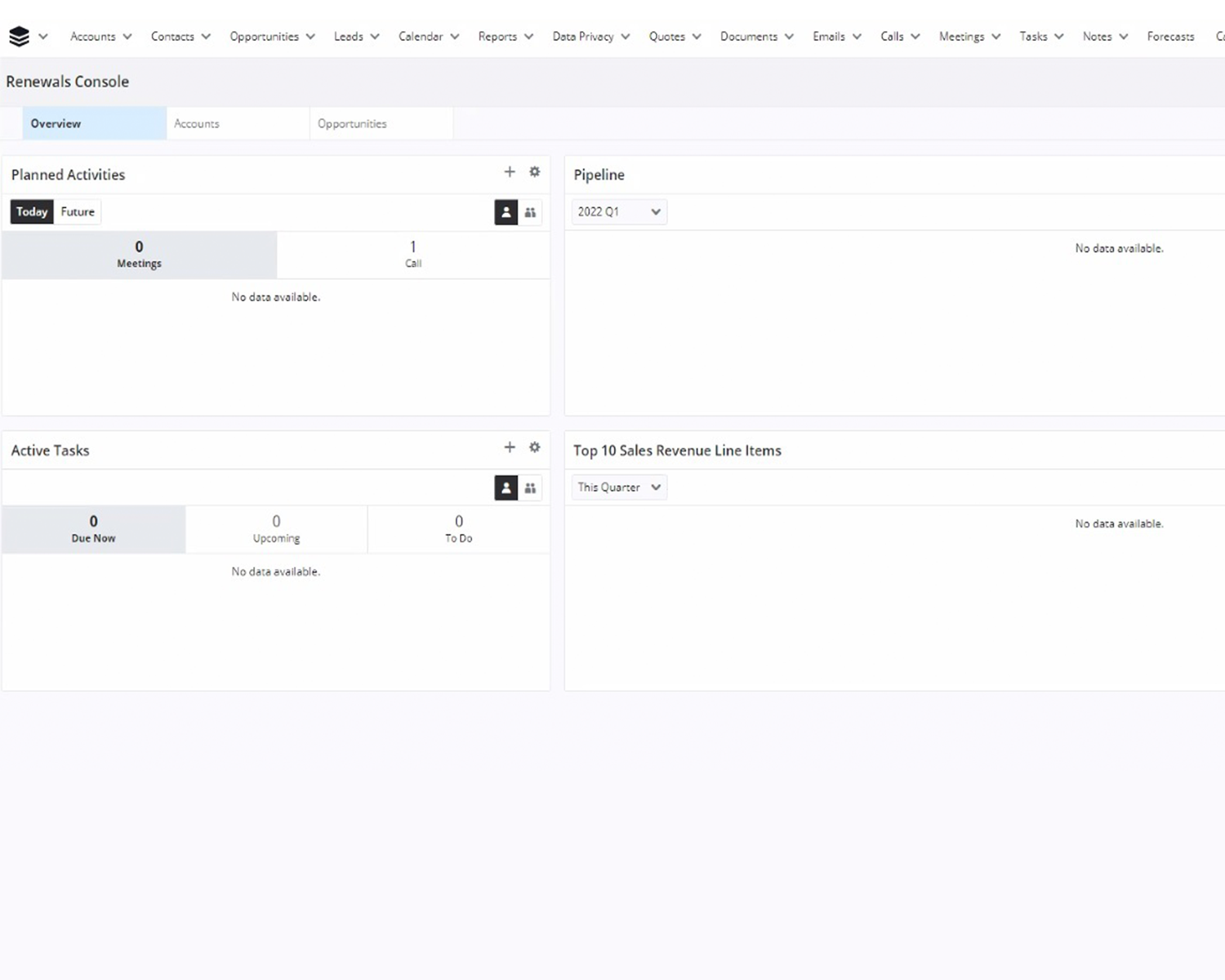The image size is (1225, 980).
Task: Click the plus icon on Active Tasks
Action: [x=510, y=447]
